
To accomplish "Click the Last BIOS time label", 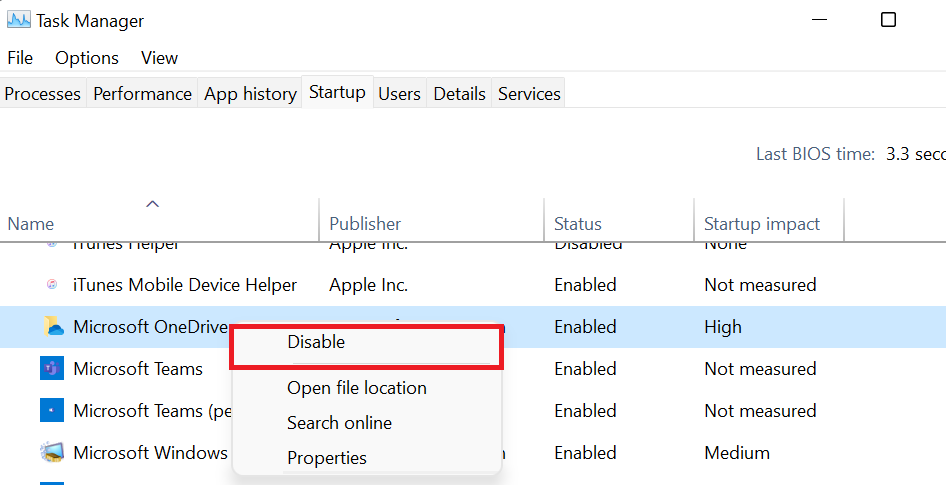I will pyautogui.click(x=816, y=154).
